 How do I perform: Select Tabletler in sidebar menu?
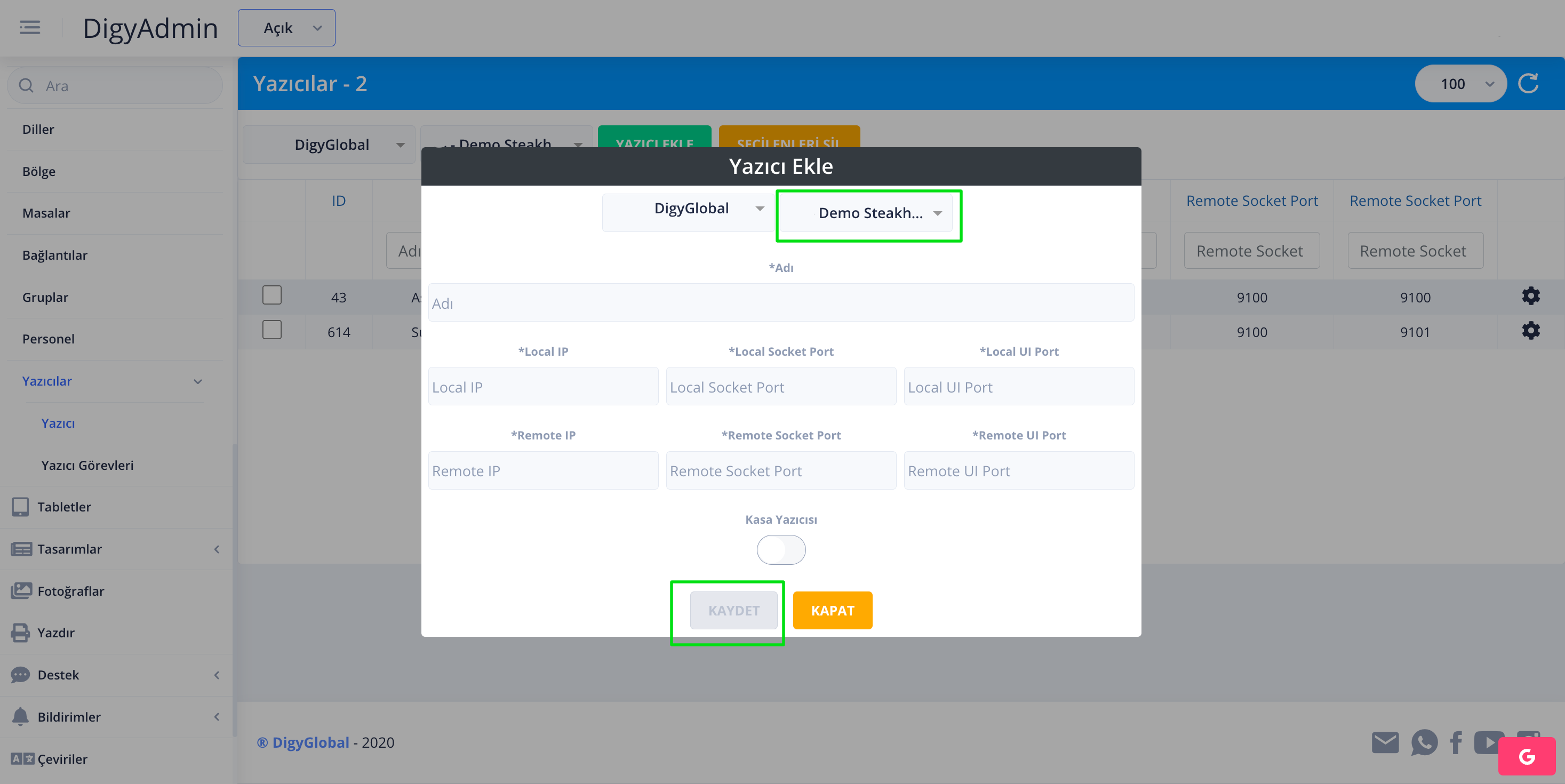[x=65, y=507]
